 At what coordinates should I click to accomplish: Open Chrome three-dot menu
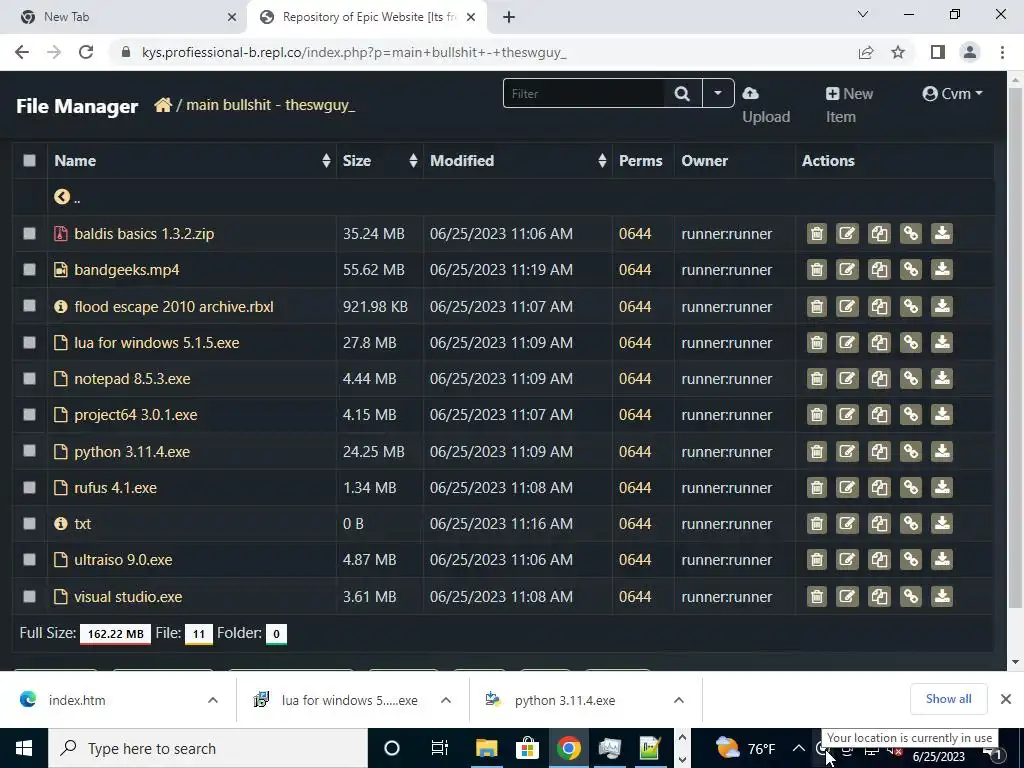point(1002,52)
